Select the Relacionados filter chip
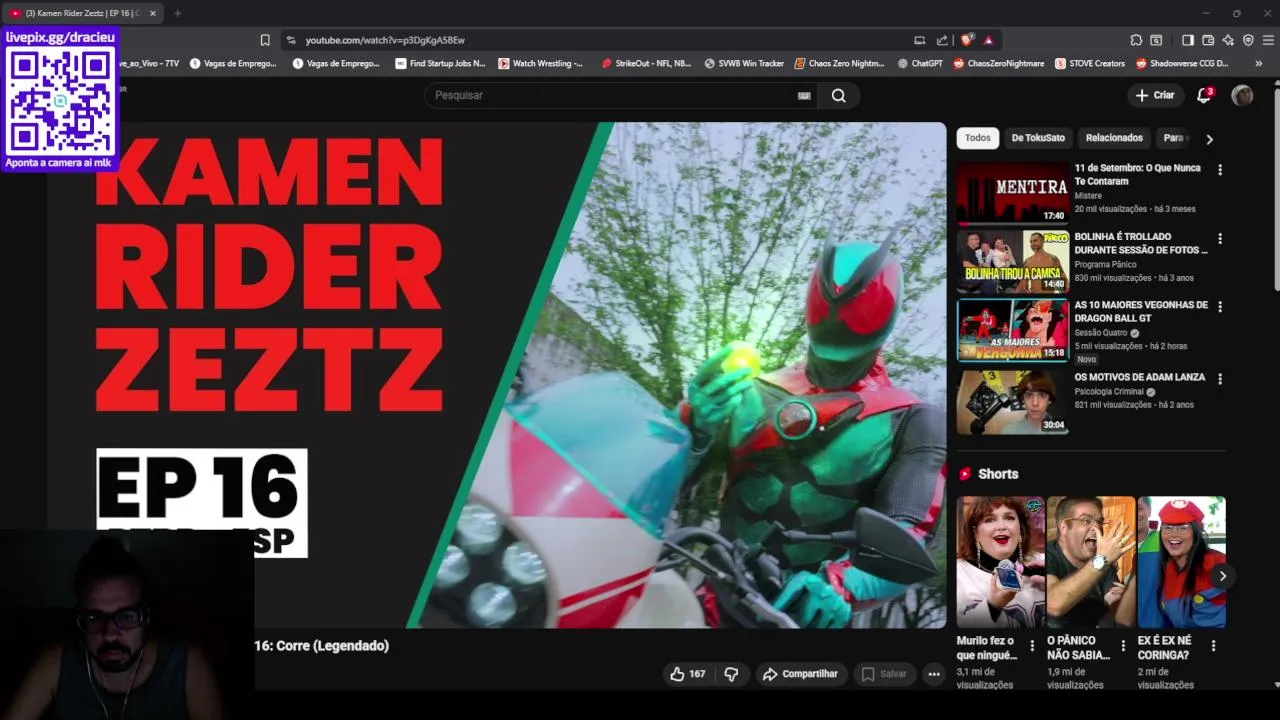The width and height of the screenshot is (1280, 720). coord(1114,138)
